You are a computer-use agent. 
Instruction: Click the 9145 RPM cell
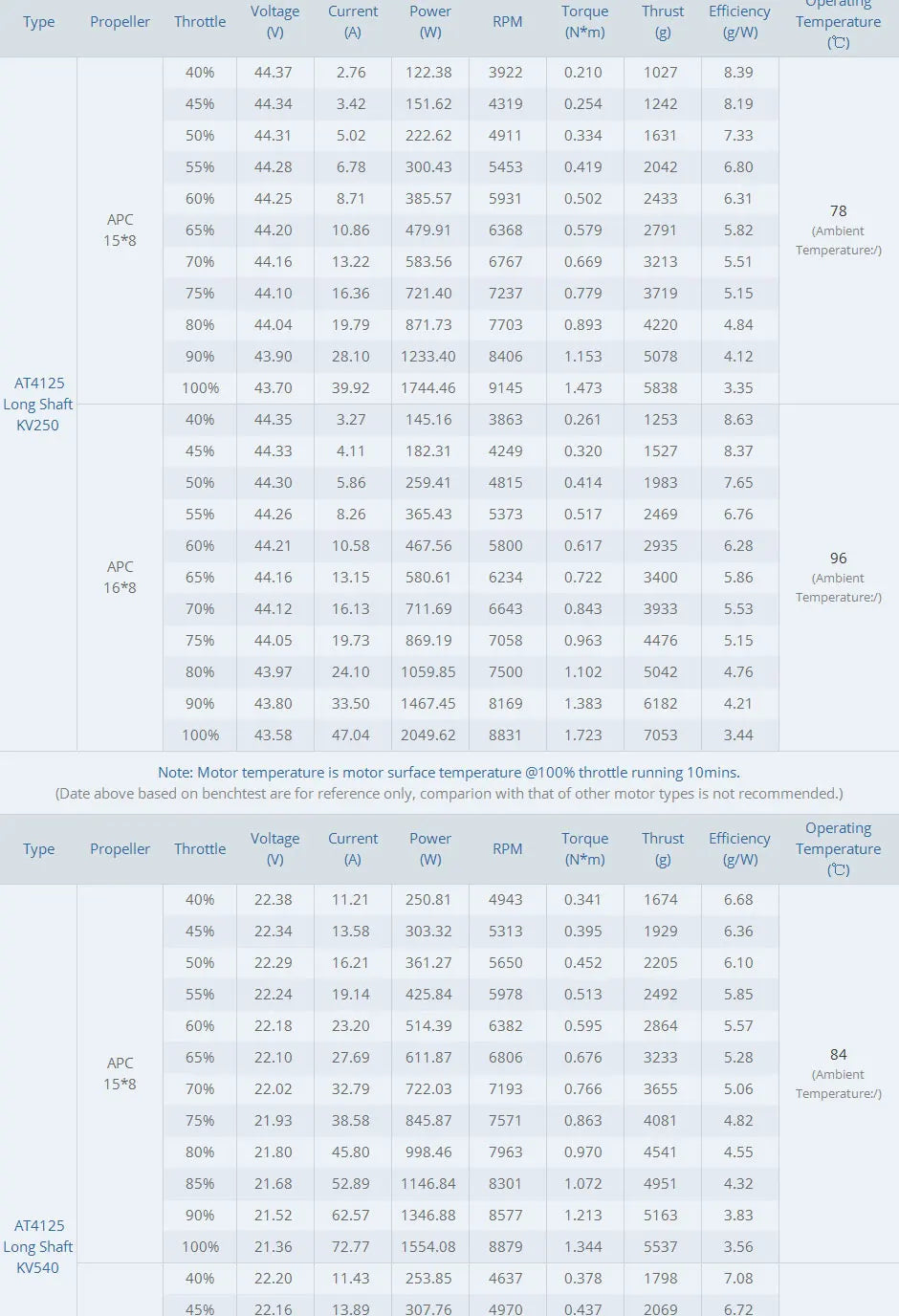505,388
